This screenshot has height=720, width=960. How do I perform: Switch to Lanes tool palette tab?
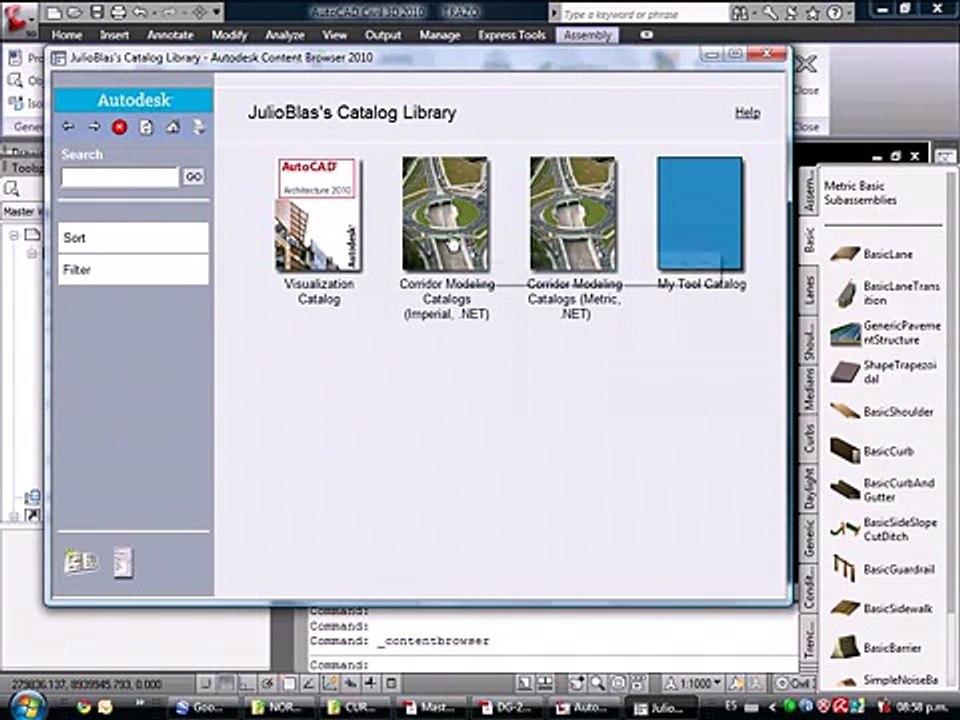[809, 290]
